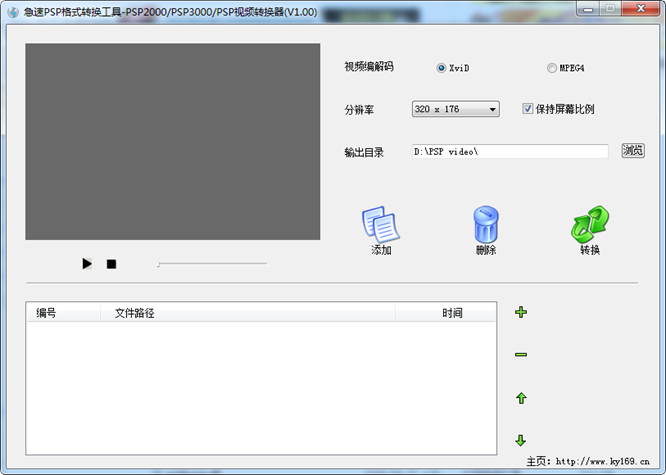This screenshot has width=666, height=475.
Task: Open the 分辨率 320 x 176 dropdown
Action: [x=455, y=109]
